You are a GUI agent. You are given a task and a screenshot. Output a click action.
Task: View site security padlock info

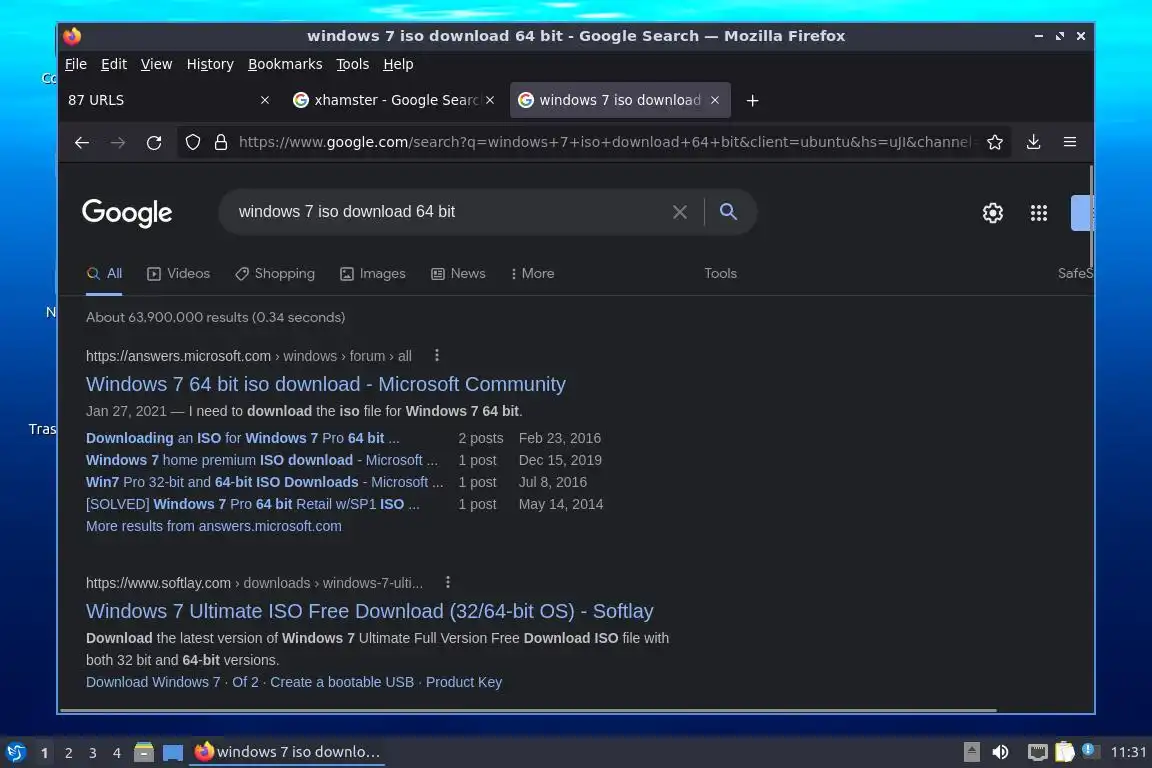(x=220, y=142)
